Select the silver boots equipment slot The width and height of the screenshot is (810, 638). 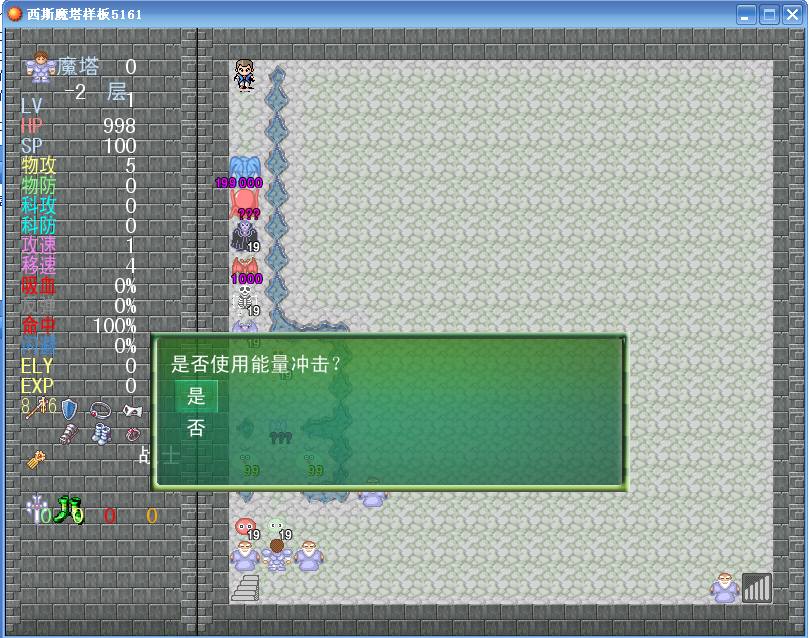click(101, 434)
